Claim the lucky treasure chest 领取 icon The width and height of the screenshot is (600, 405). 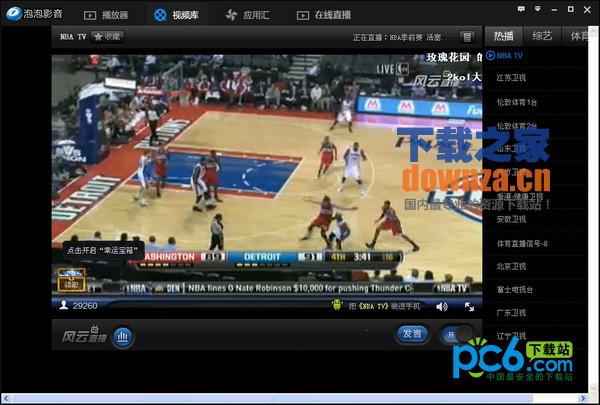click(71, 280)
